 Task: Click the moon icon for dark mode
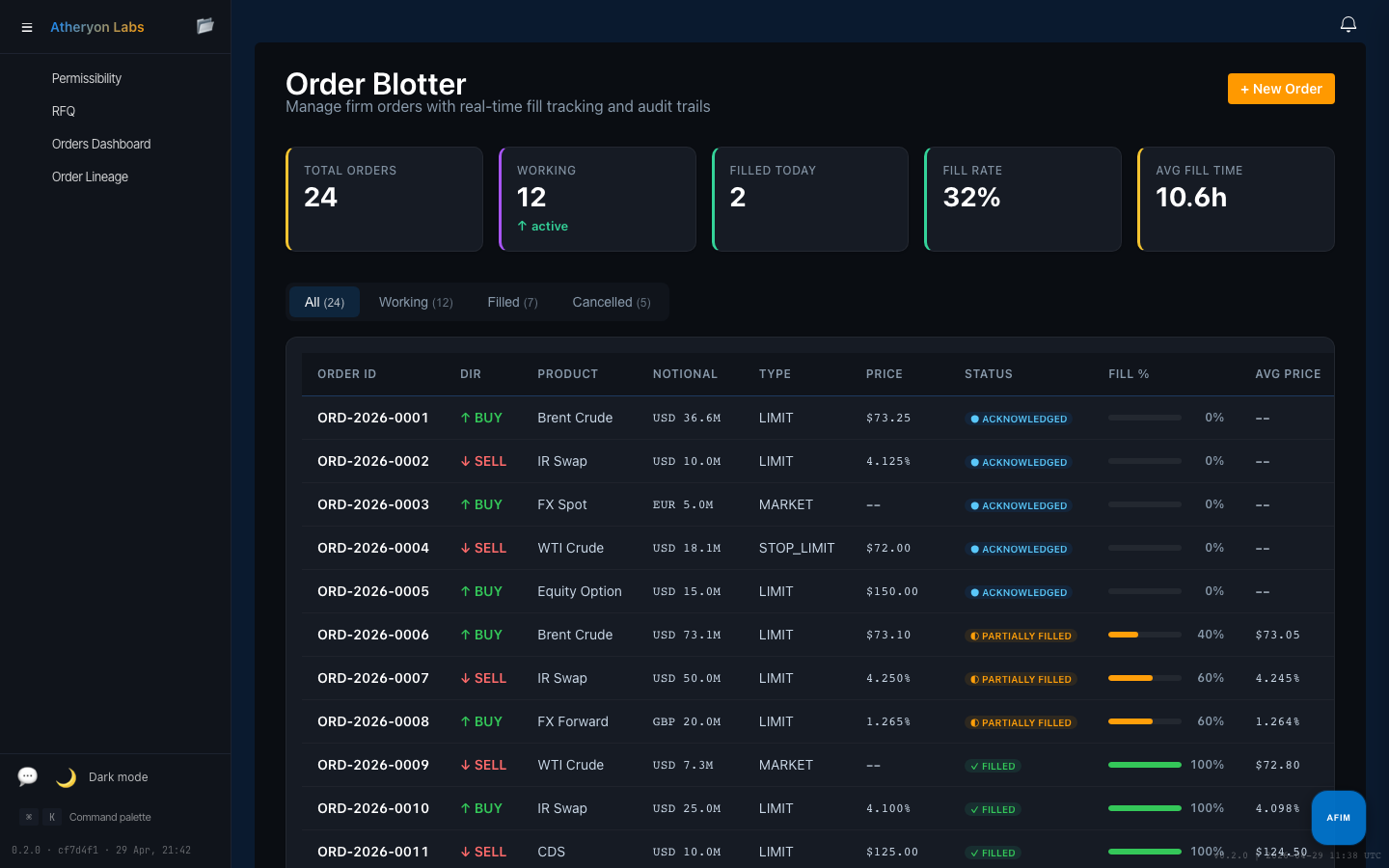(66, 777)
